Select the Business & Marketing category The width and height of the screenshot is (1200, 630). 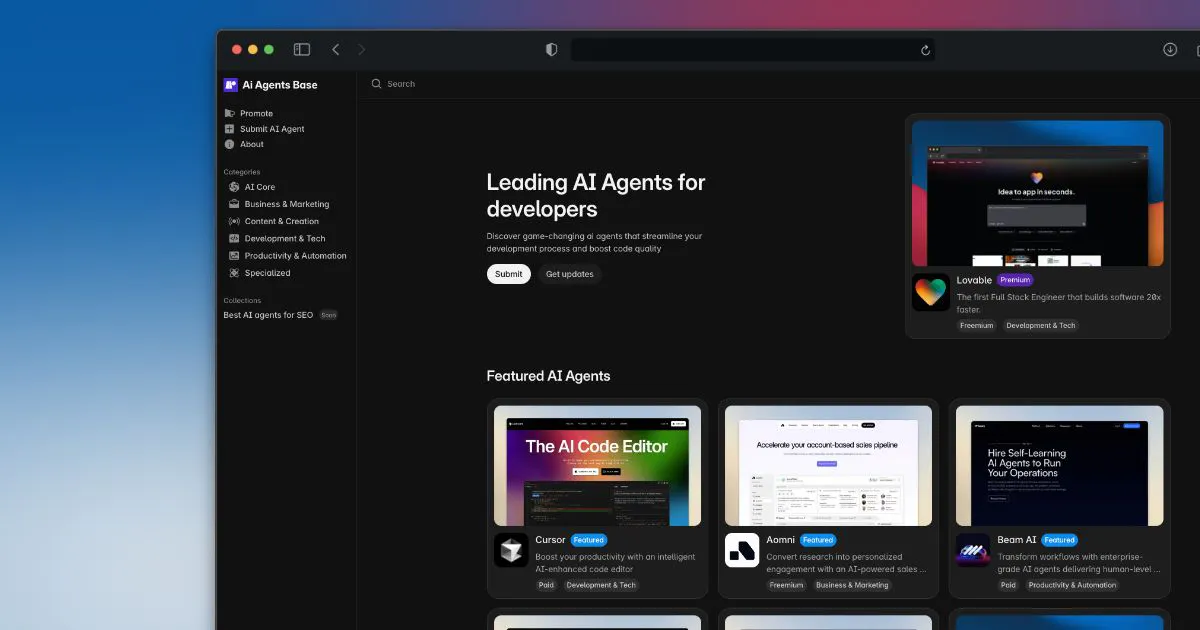287,204
